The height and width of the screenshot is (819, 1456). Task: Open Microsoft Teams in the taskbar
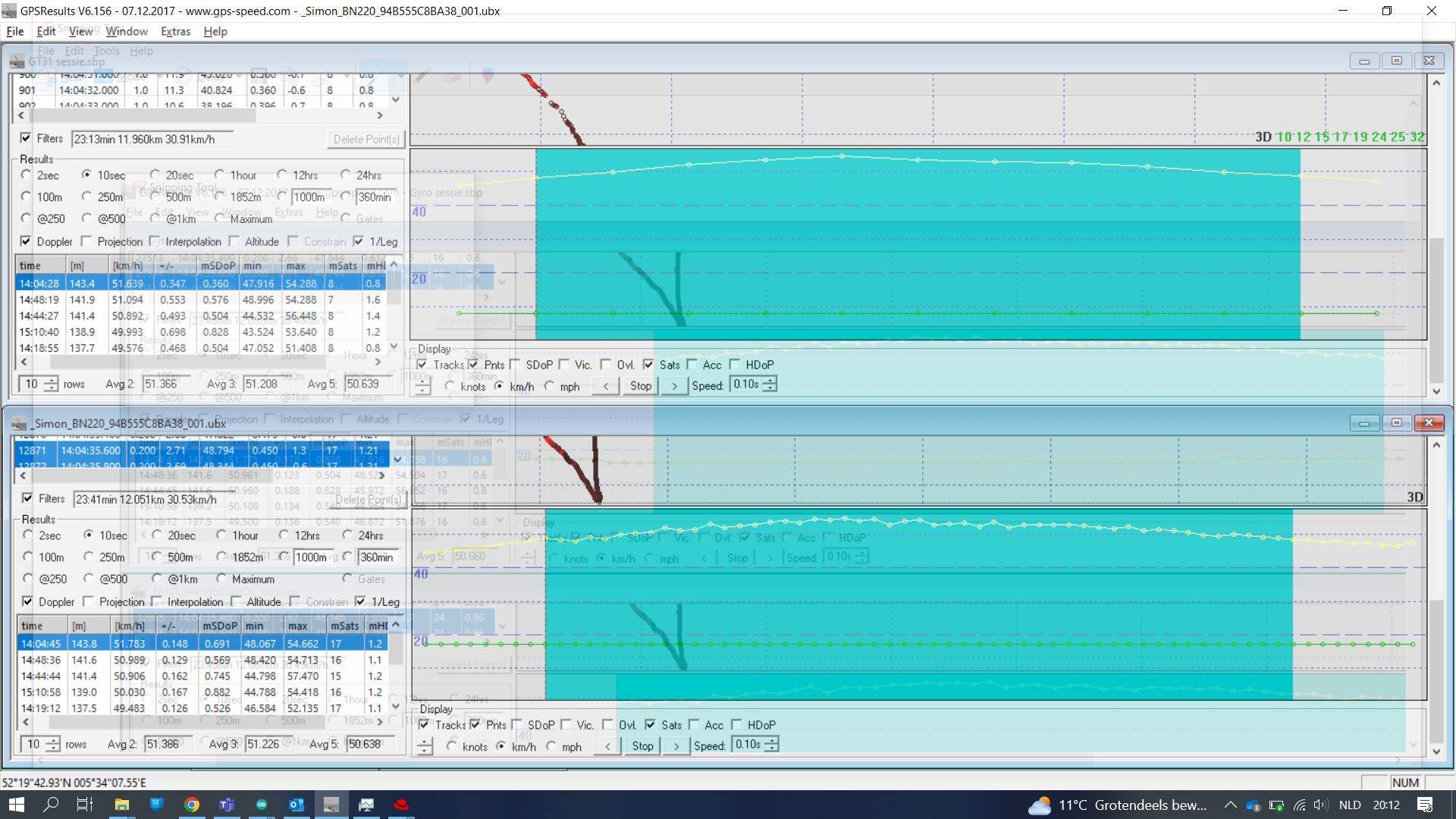tap(227, 805)
